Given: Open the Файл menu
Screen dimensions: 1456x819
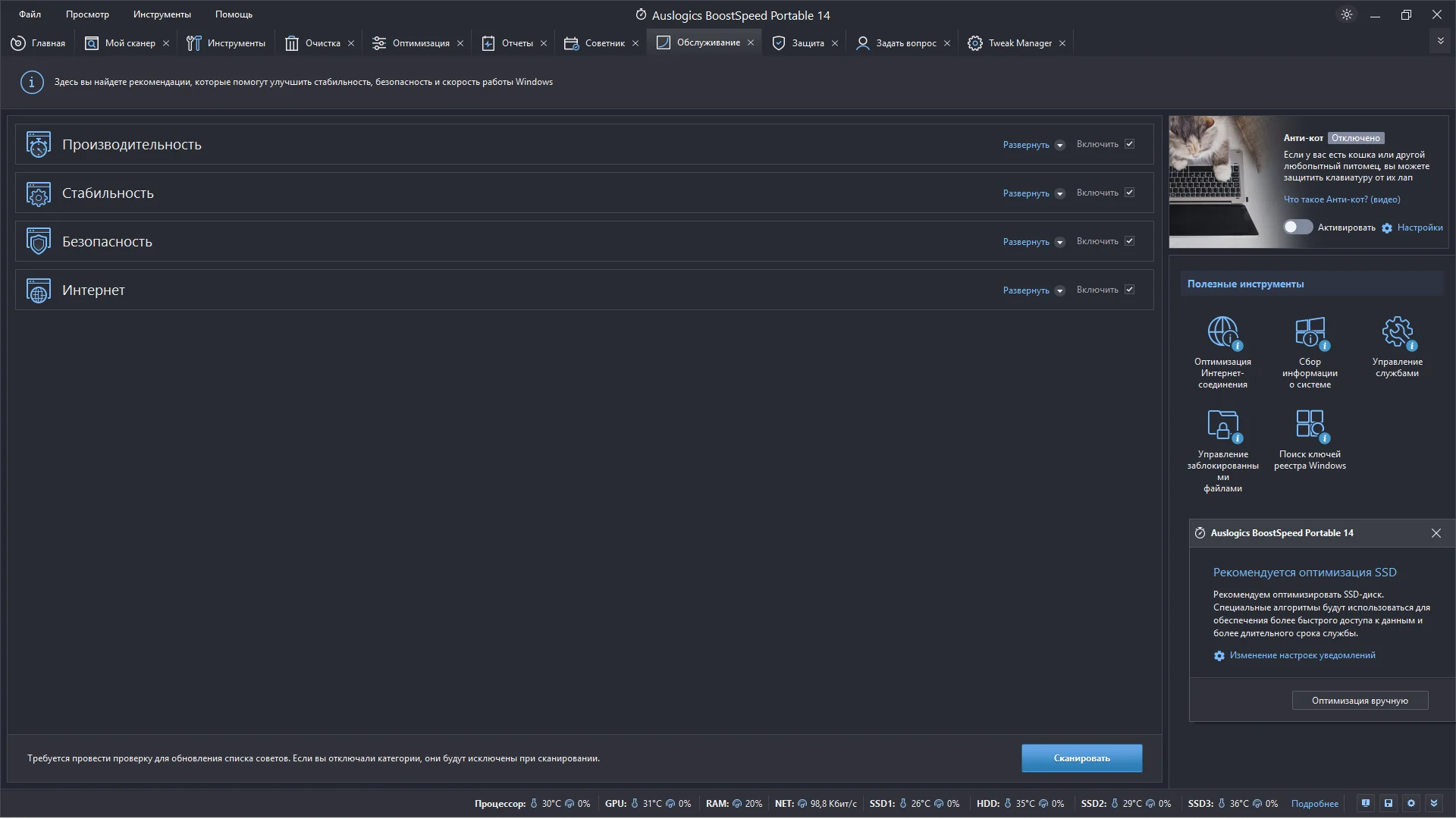Looking at the screenshot, I should pyautogui.click(x=30, y=14).
